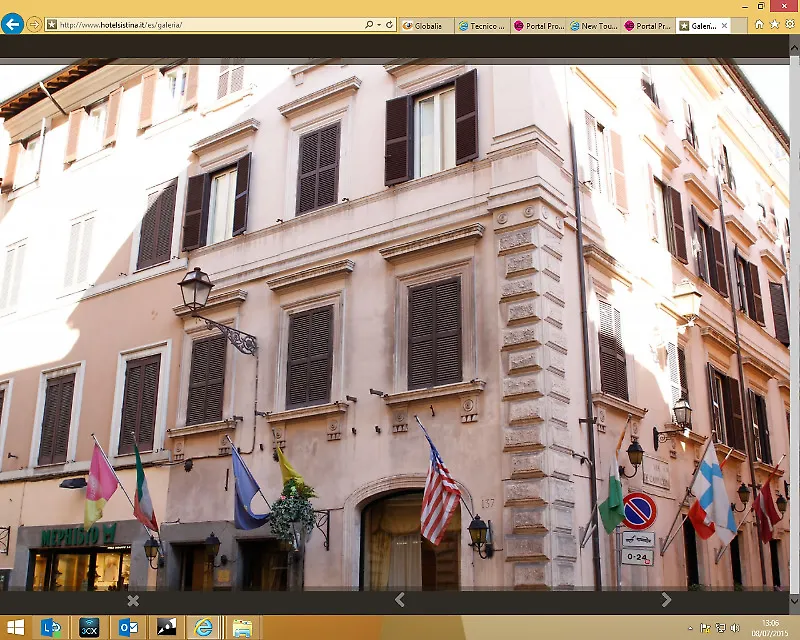Click the browser Forward arrow button
800x640 pixels.
click(34, 24)
